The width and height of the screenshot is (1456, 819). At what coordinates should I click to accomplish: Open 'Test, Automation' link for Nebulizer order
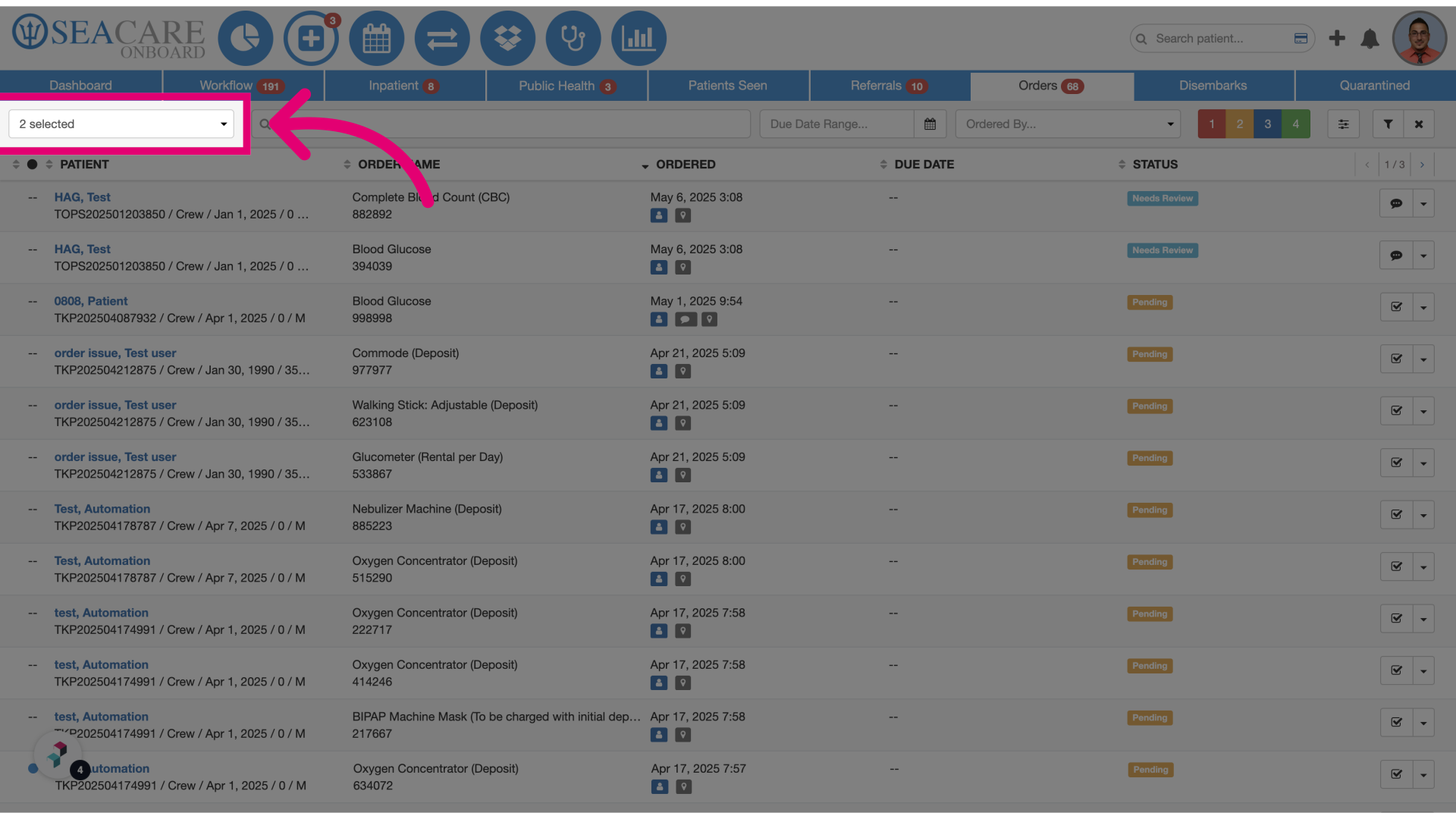click(102, 509)
